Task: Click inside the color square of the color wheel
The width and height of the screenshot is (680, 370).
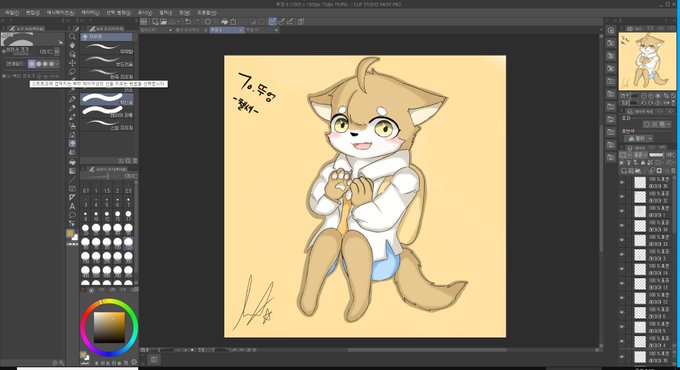Action: 109,327
